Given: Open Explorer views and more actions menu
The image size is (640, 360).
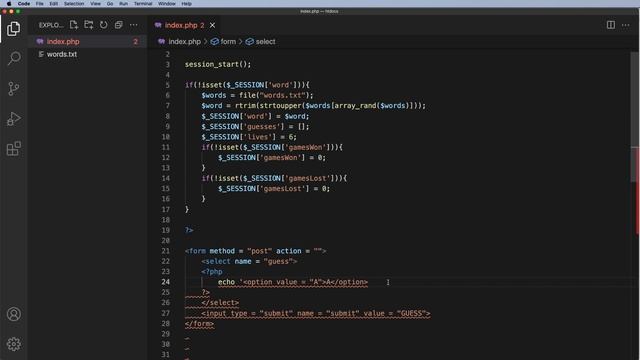Looking at the screenshot, I should [133, 25].
